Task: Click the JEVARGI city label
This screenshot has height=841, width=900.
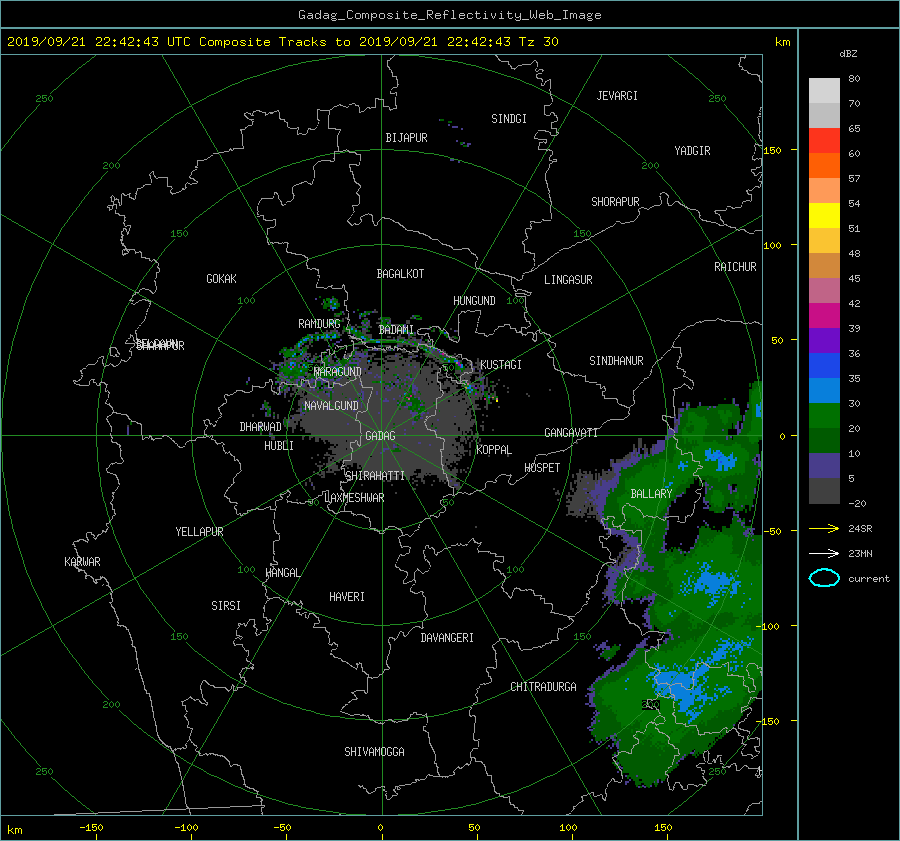Action: (617, 96)
